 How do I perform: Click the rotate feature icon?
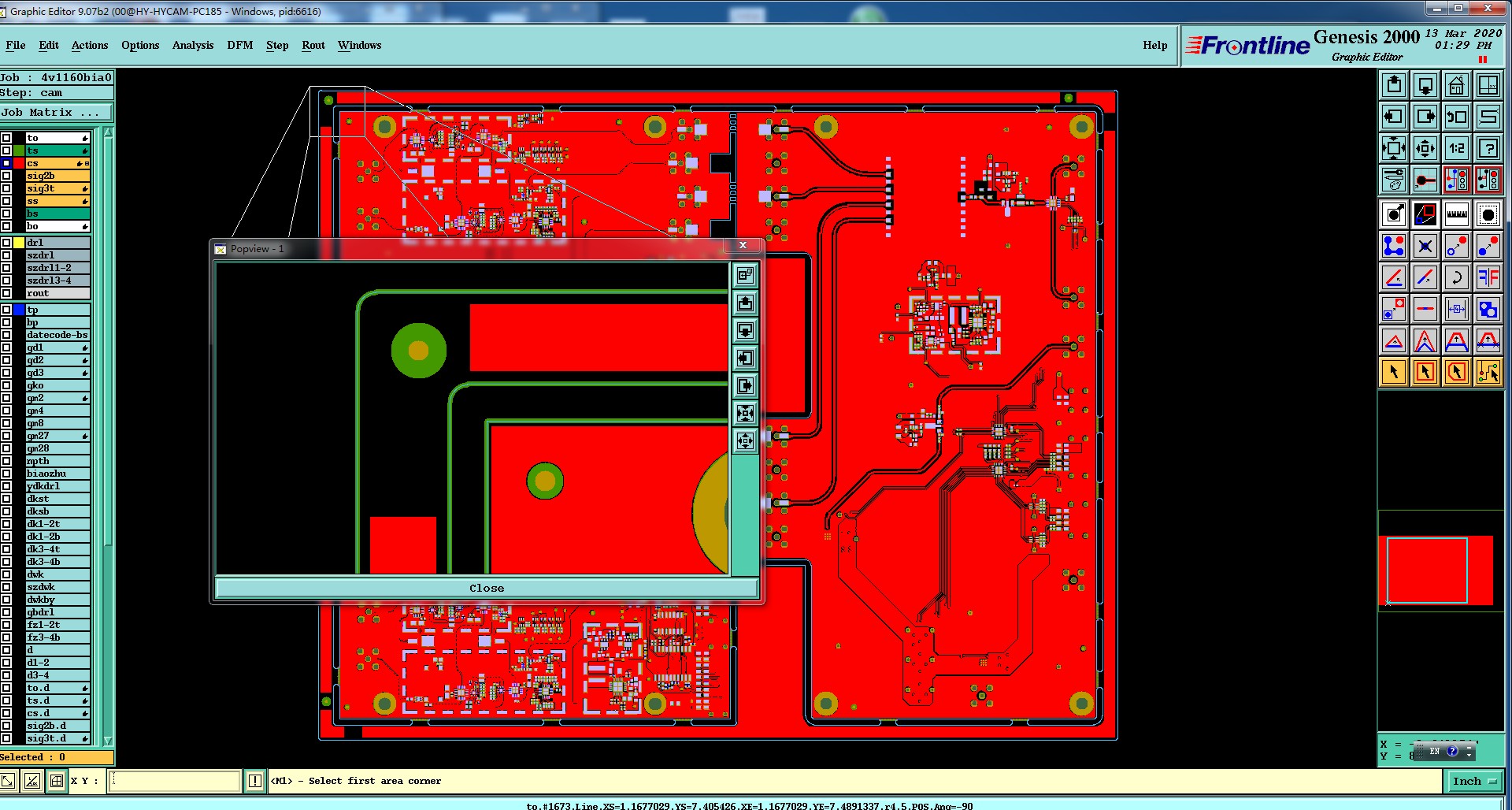[1456, 277]
